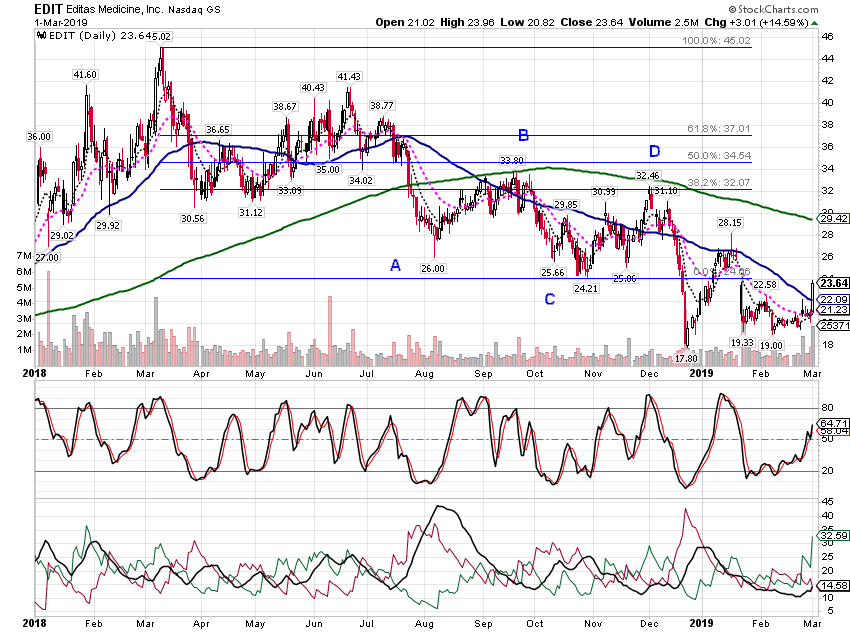Select the 45.02 peak price label
The height and width of the screenshot is (633, 850).
(161, 36)
